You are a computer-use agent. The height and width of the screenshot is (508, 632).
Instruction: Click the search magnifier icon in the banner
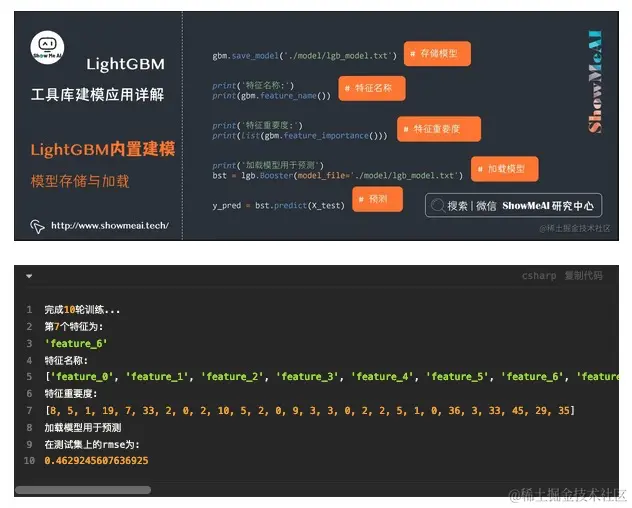point(438,206)
